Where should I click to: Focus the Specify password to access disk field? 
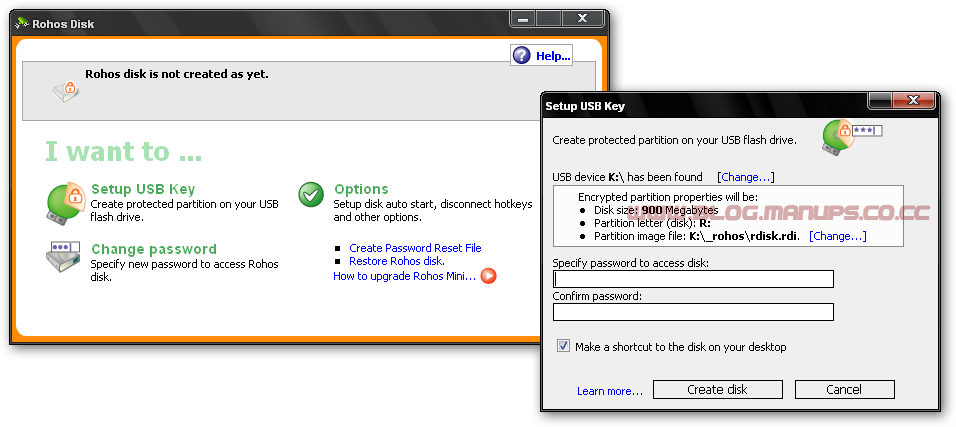[693, 279]
